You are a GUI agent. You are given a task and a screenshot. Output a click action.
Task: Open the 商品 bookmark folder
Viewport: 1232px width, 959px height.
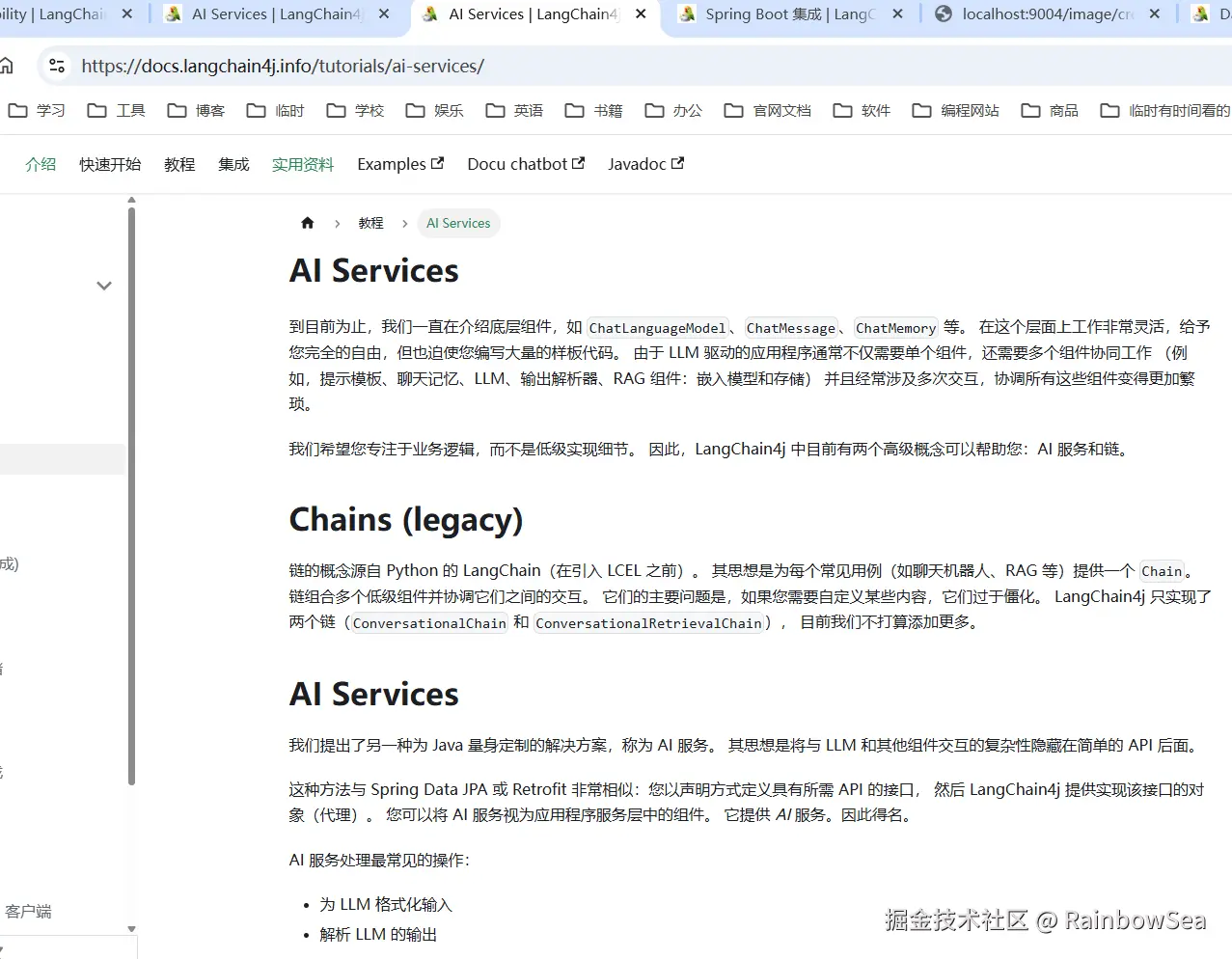tap(1050, 111)
